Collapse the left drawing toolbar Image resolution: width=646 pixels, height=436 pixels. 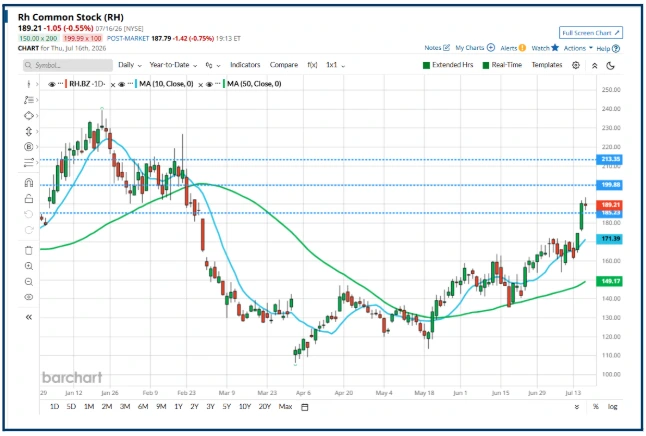coord(28,317)
